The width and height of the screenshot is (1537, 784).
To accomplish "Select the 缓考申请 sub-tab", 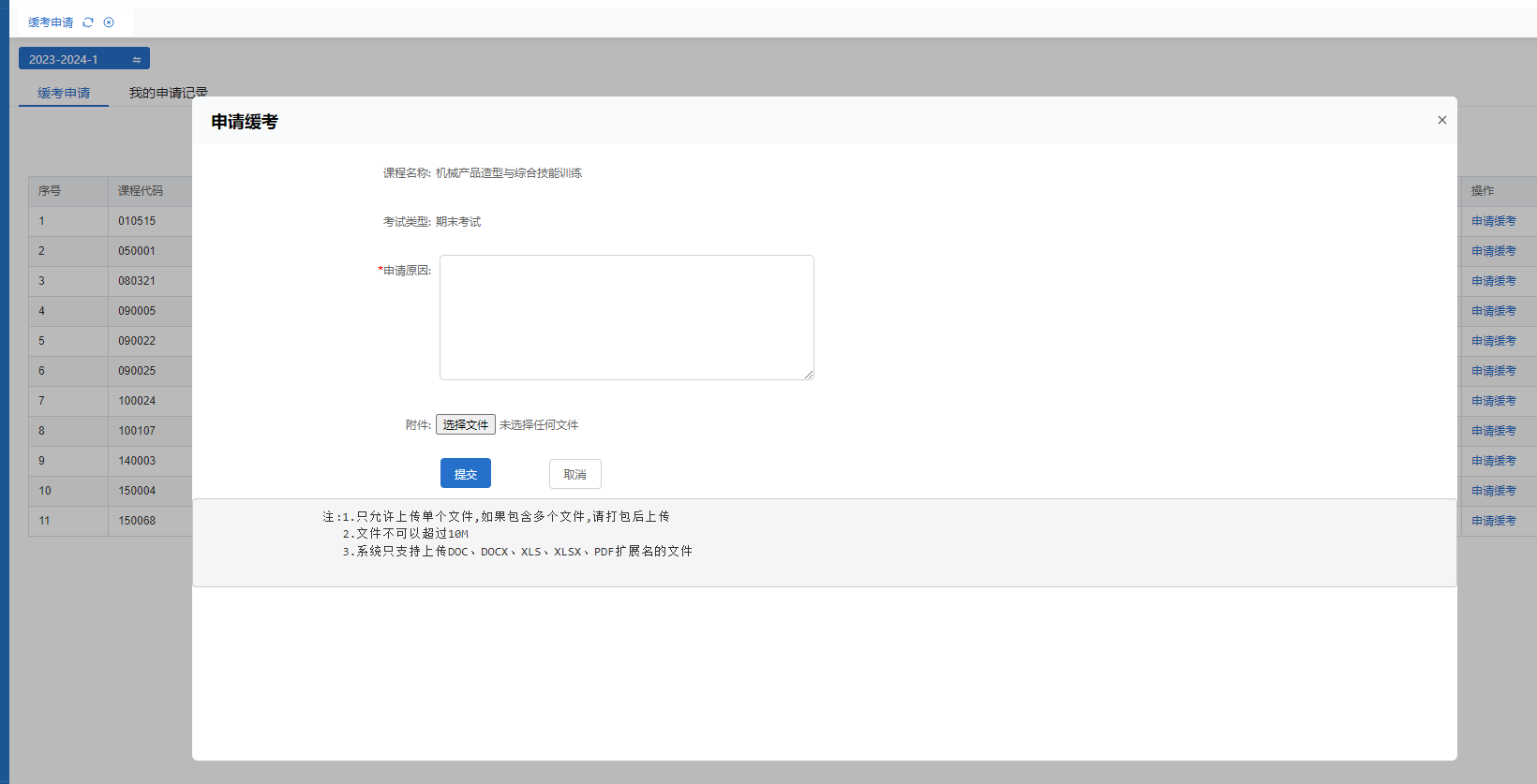I will click(64, 93).
